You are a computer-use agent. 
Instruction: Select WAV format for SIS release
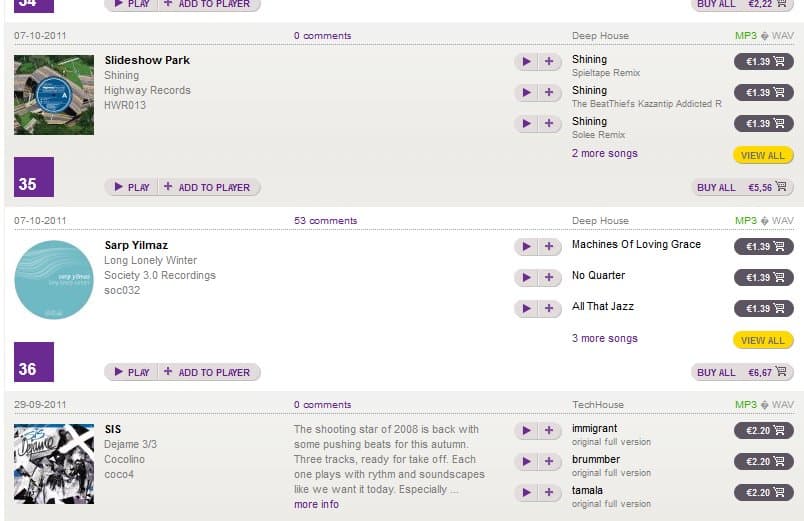pos(782,405)
